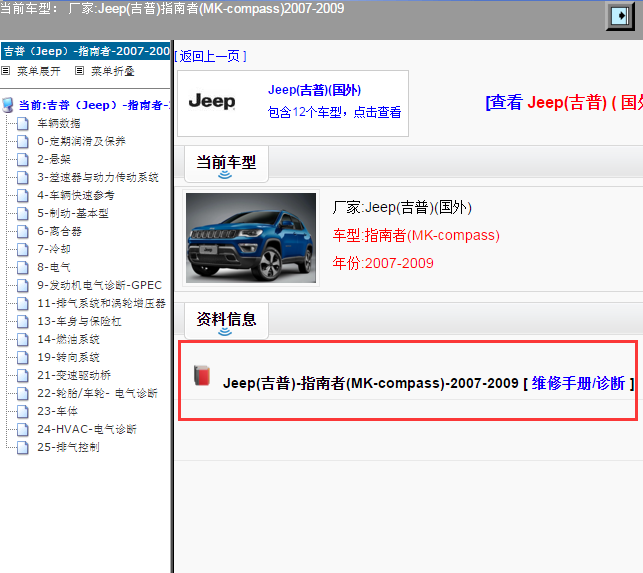Image resolution: width=643 pixels, height=573 pixels.
Task: Click page icon next to 8-电气
Action: (23, 267)
